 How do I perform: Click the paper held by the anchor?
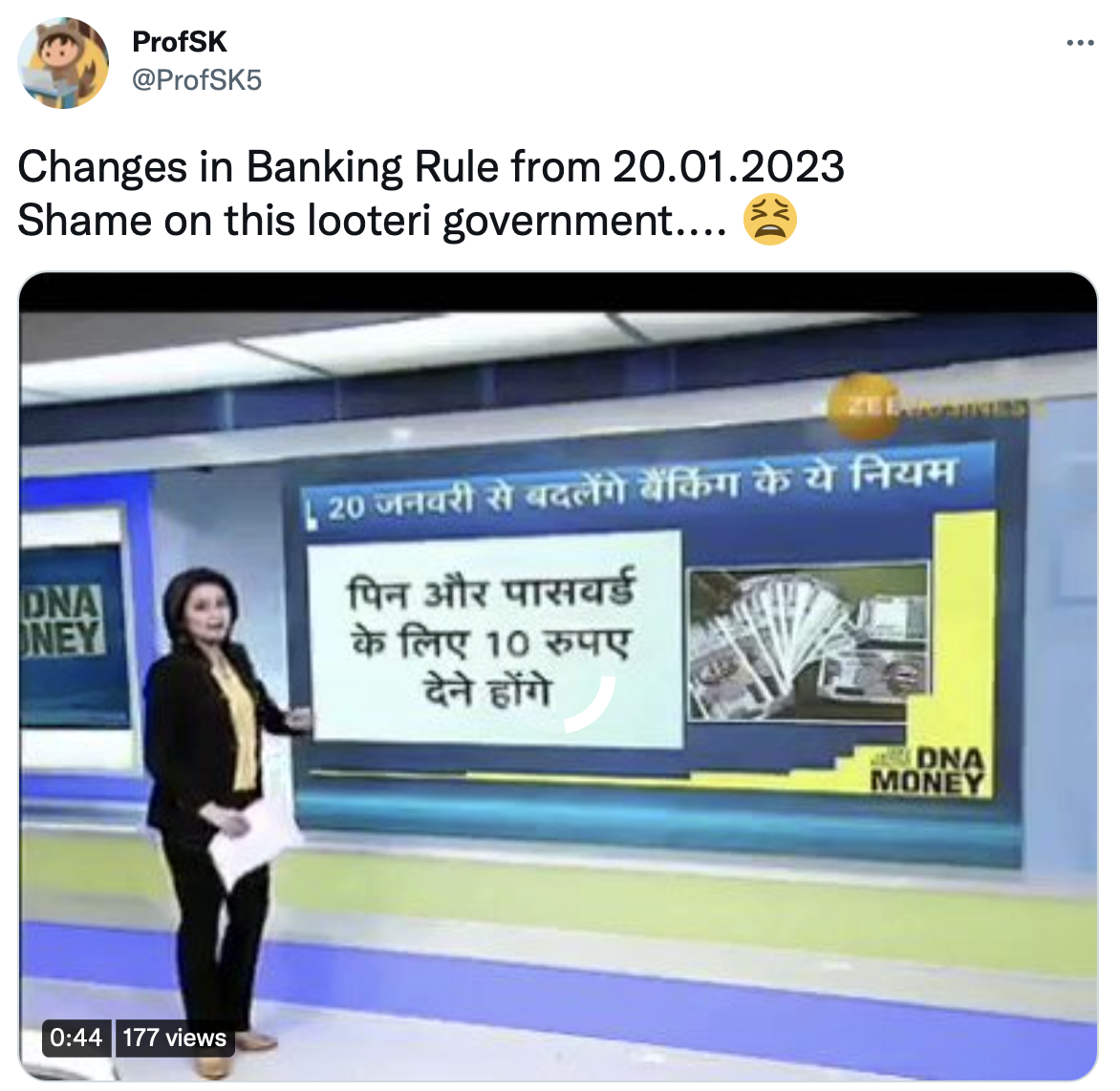point(252,838)
